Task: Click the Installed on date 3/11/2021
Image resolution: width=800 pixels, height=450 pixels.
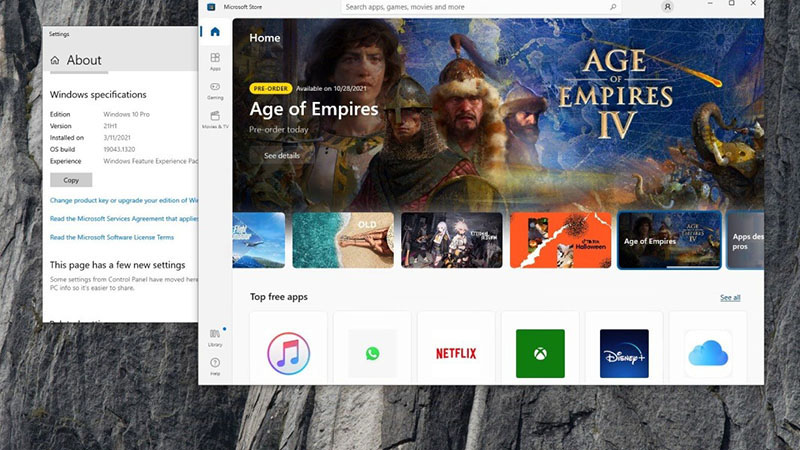Action: click(x=117, y=138)
